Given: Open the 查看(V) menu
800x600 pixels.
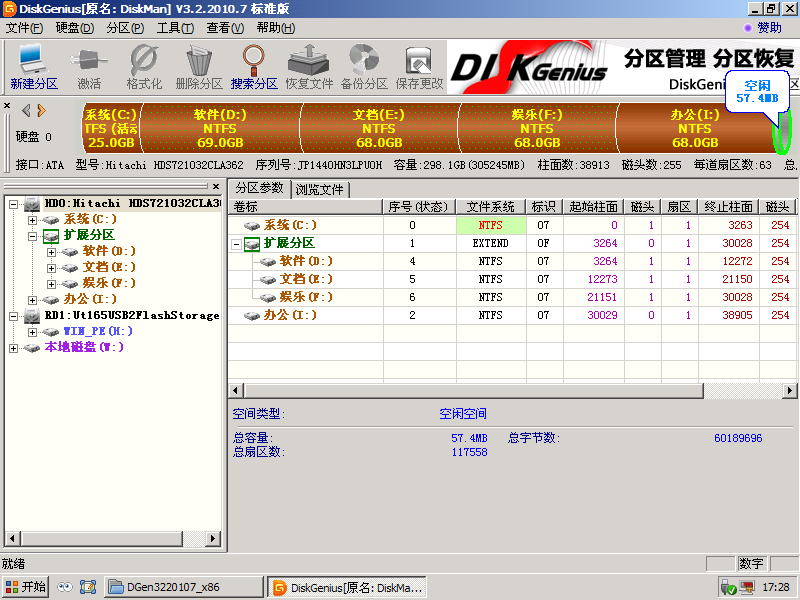Looking at the screenshot, I should (x=225, y=28).
